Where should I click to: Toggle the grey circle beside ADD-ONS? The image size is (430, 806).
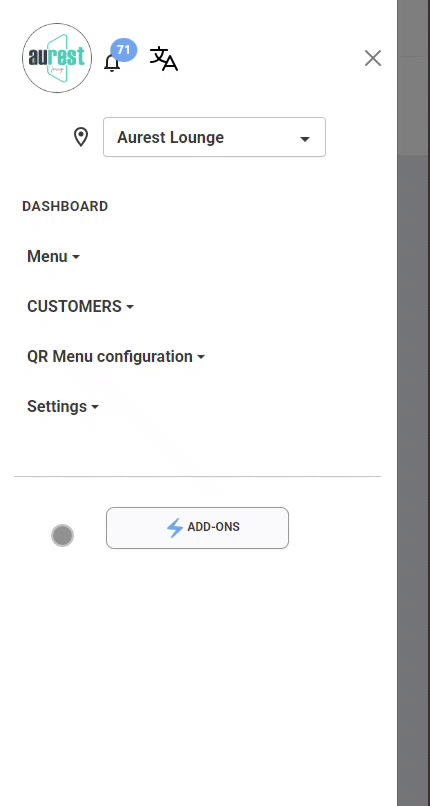(x=62, y=536)
